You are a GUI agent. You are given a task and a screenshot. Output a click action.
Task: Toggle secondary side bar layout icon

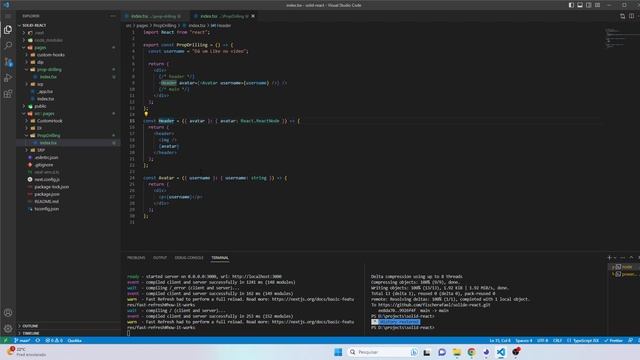pyautogui.click(x=589, y=5)
